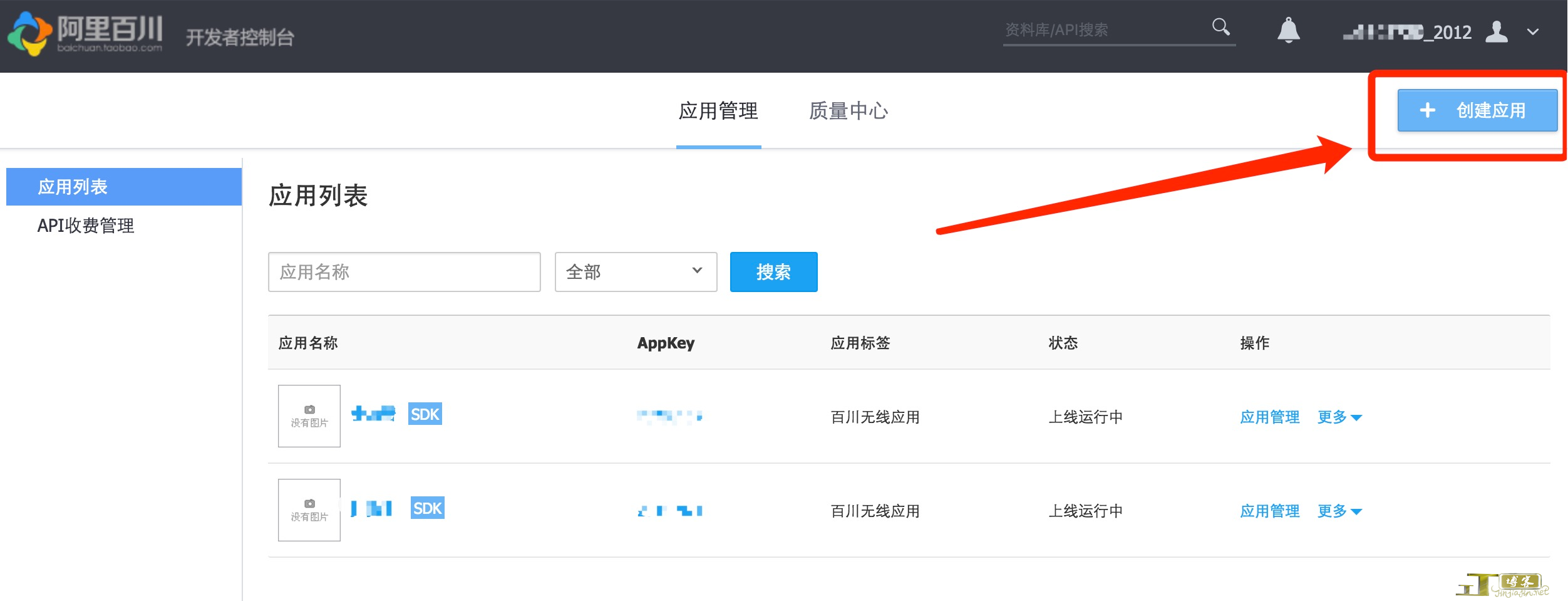Click SDK badge on first app row
1568x601 pixels.
click(425, 414)
